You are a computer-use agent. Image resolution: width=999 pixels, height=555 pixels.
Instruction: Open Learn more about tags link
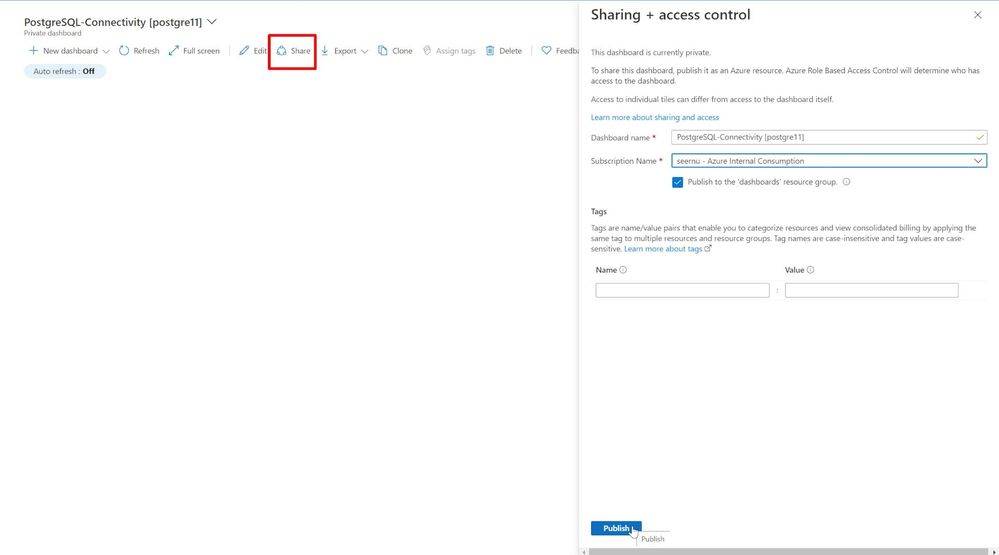coord(667,249)
